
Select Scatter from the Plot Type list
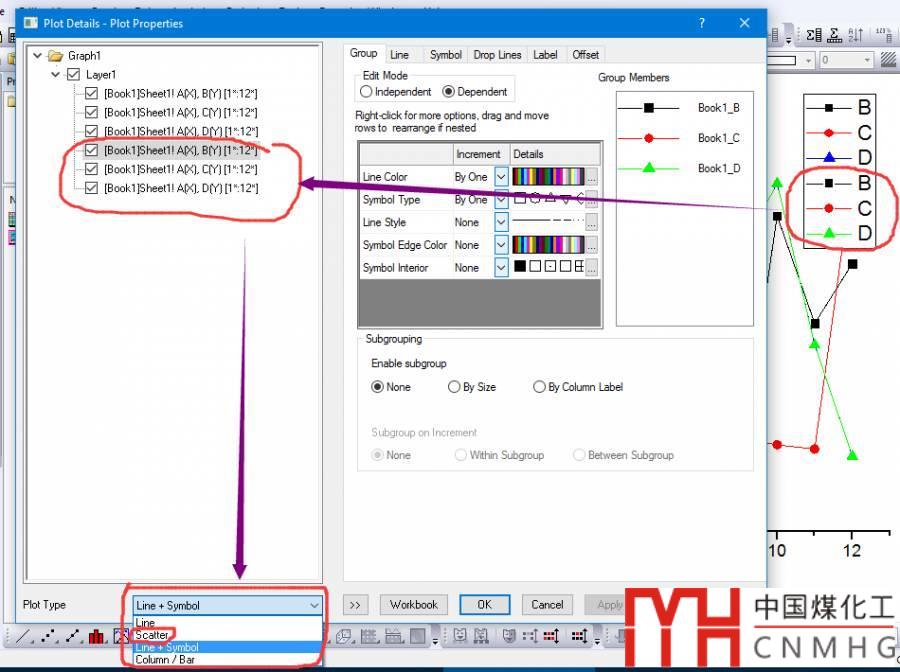pyautogui.click(x=153, y=635)
